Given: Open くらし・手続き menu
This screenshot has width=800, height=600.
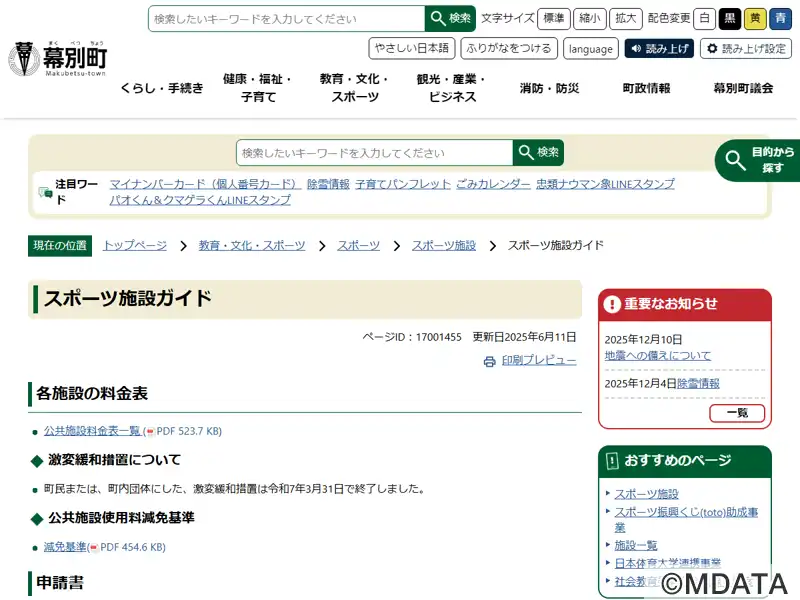Looking at the screenshot, I should point(162,88).
